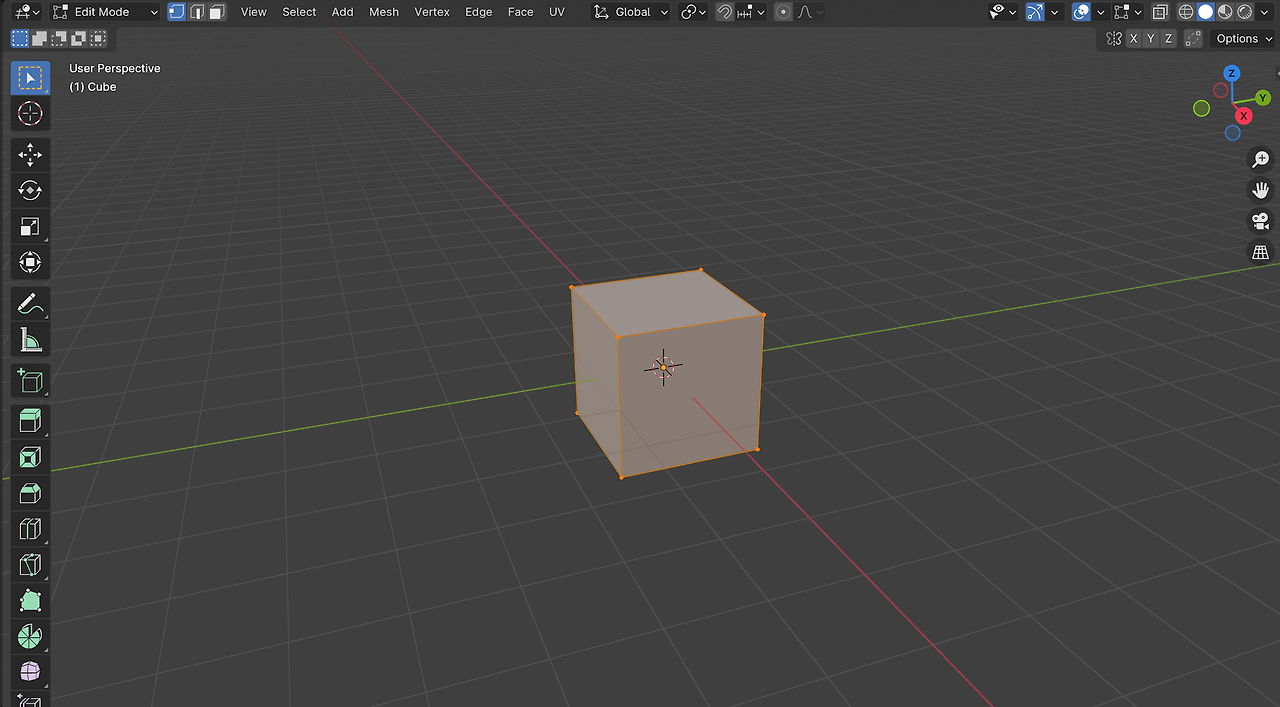Open the Select menu
1280x707 pixels.
299,12
